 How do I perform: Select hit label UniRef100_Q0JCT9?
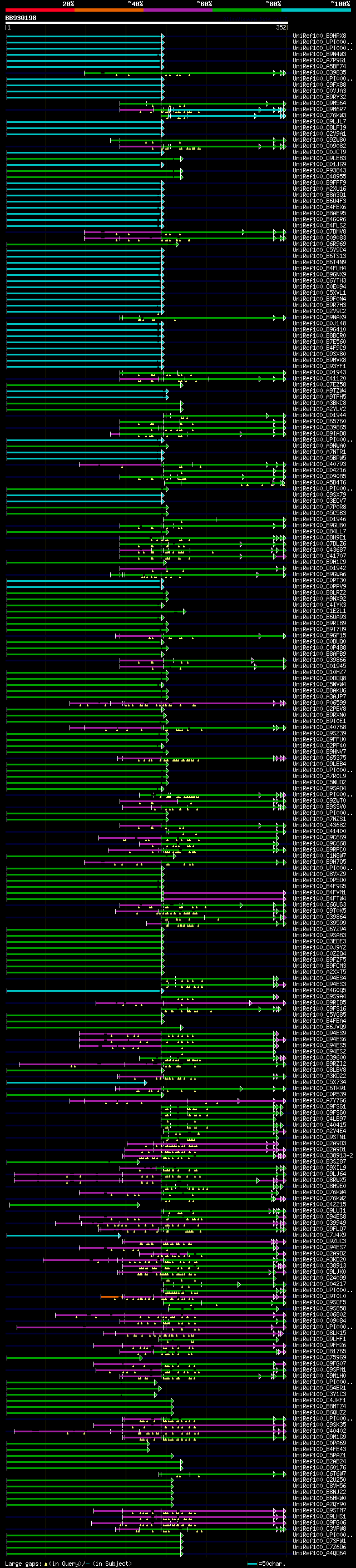tap(319, 152)
